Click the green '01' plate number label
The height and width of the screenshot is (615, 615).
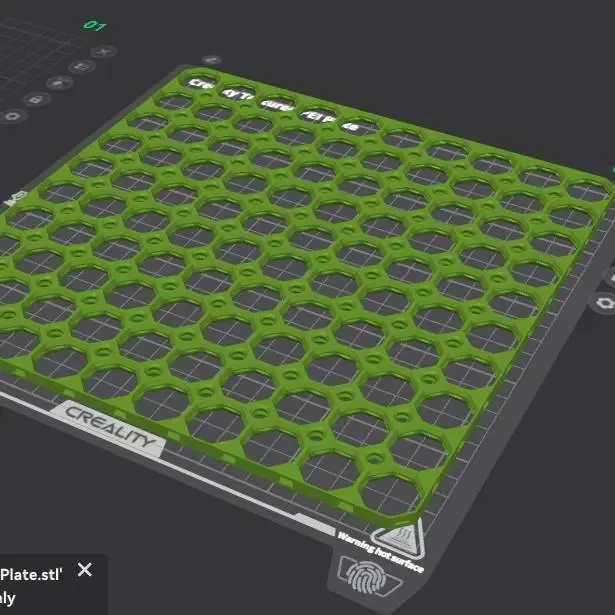coord(95,26)
